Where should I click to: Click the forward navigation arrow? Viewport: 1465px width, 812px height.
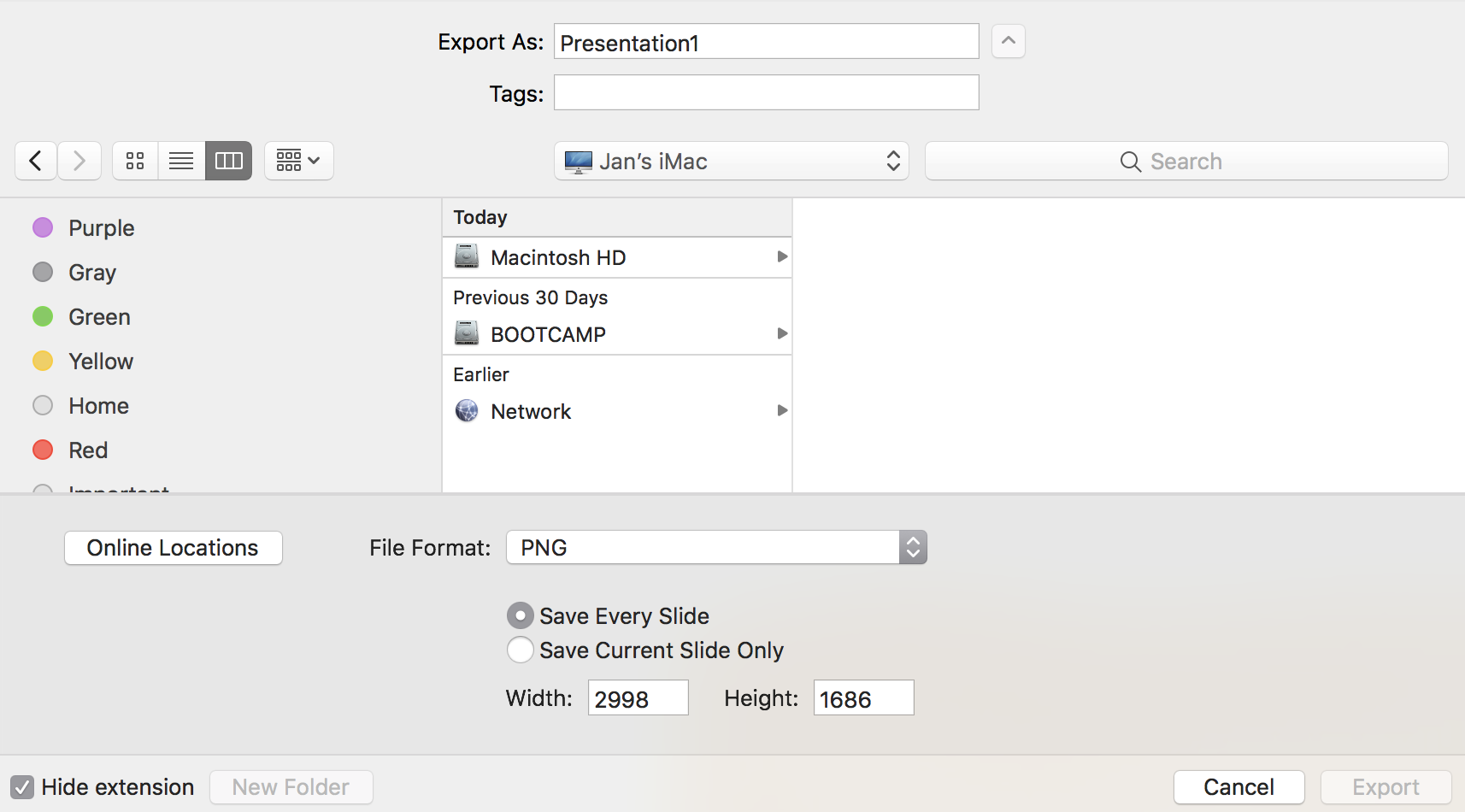click(79, 160)
